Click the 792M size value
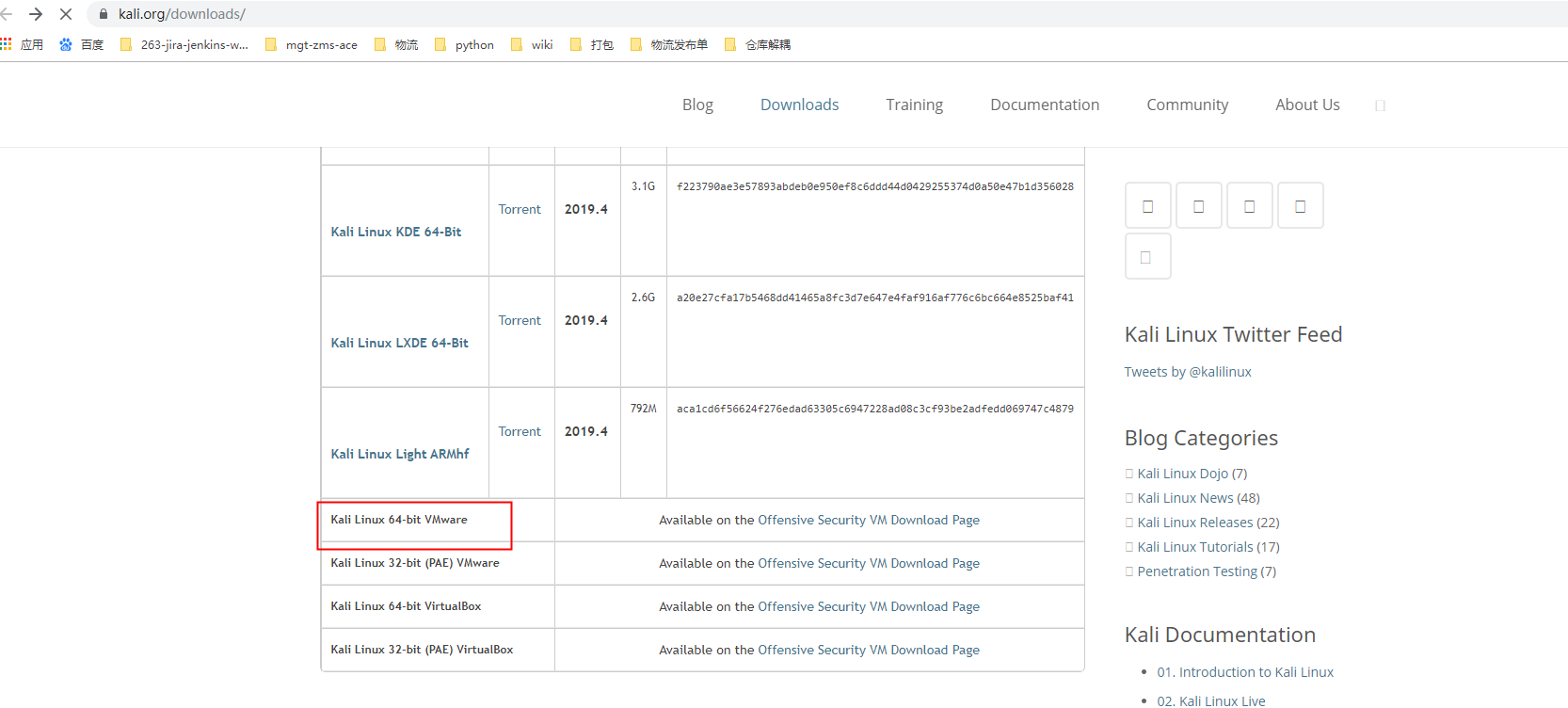This screenshot has height=708, width=1568. [644, 409]
